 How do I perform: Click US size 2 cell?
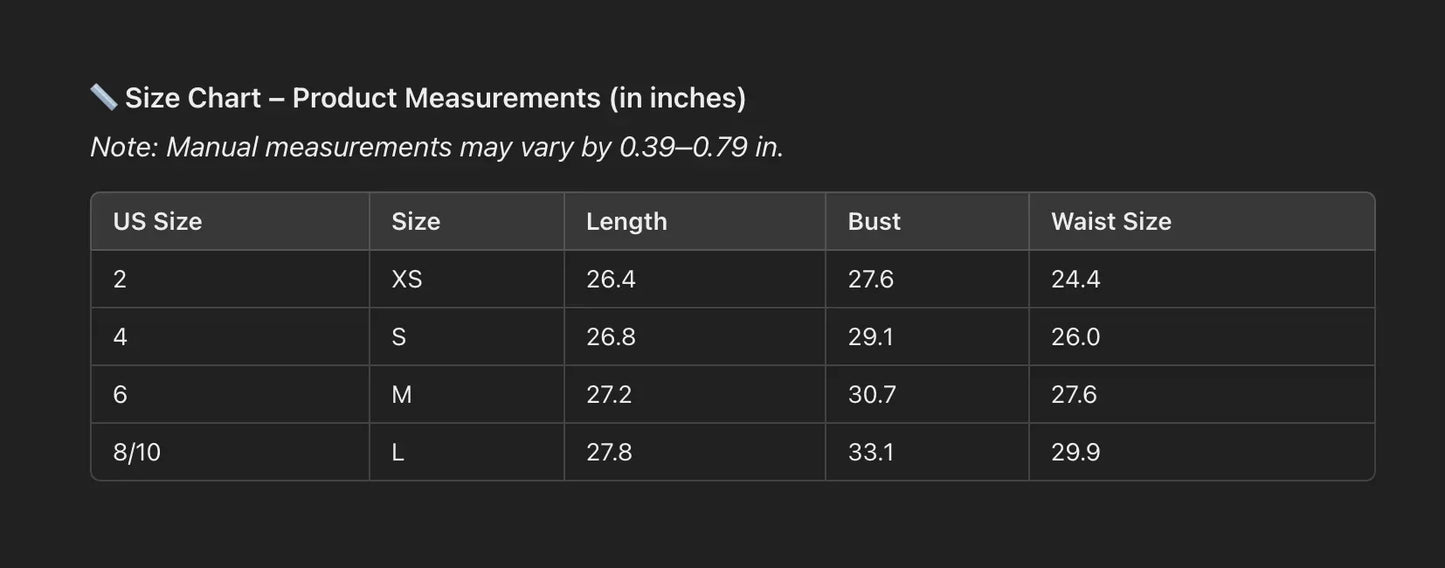(120, 279)
